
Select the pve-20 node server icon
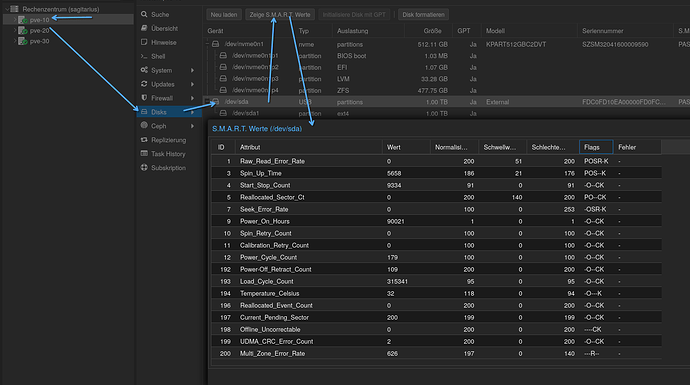coord(23,30)
